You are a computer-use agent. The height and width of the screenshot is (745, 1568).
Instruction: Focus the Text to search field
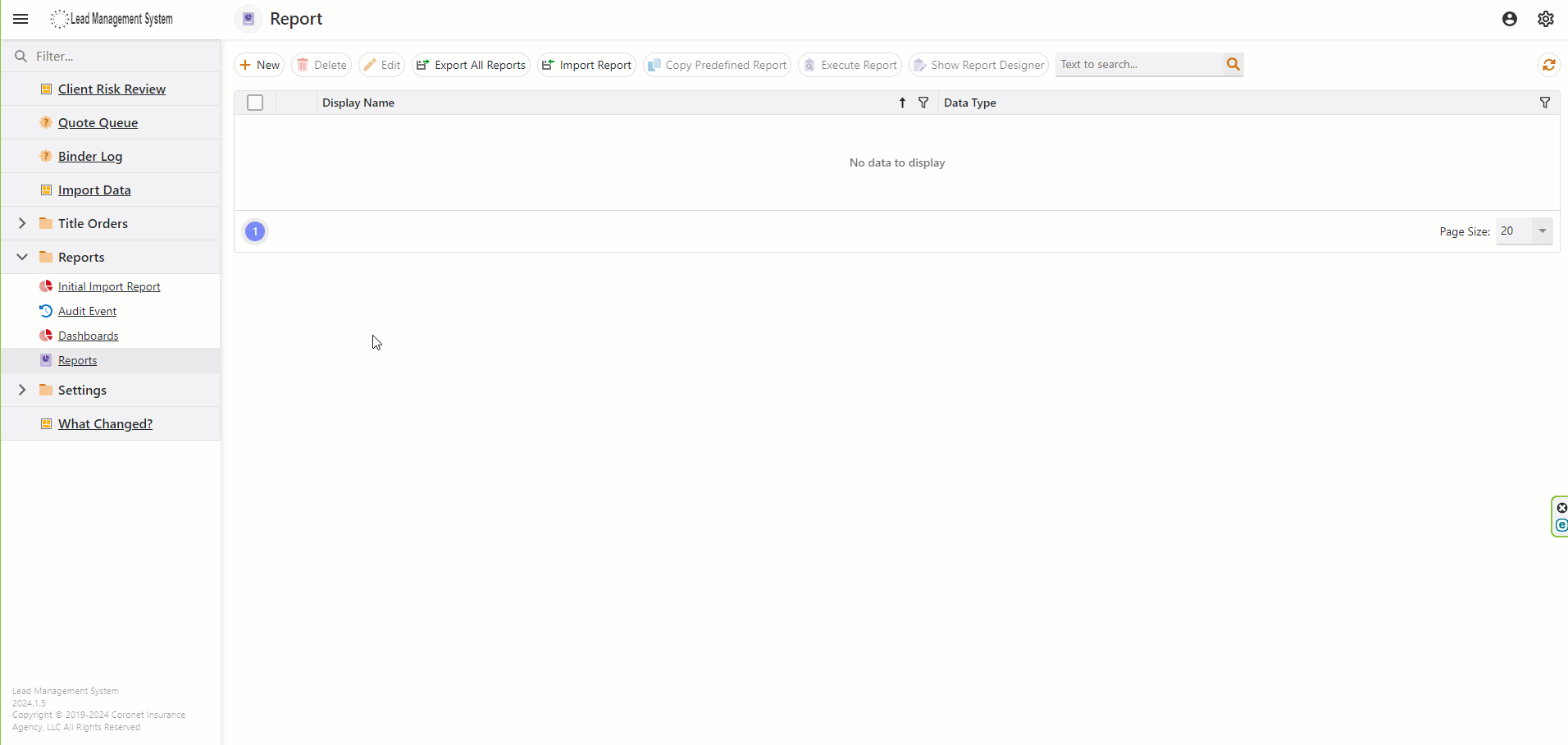pyautogui.click(x=1137, y=64)
